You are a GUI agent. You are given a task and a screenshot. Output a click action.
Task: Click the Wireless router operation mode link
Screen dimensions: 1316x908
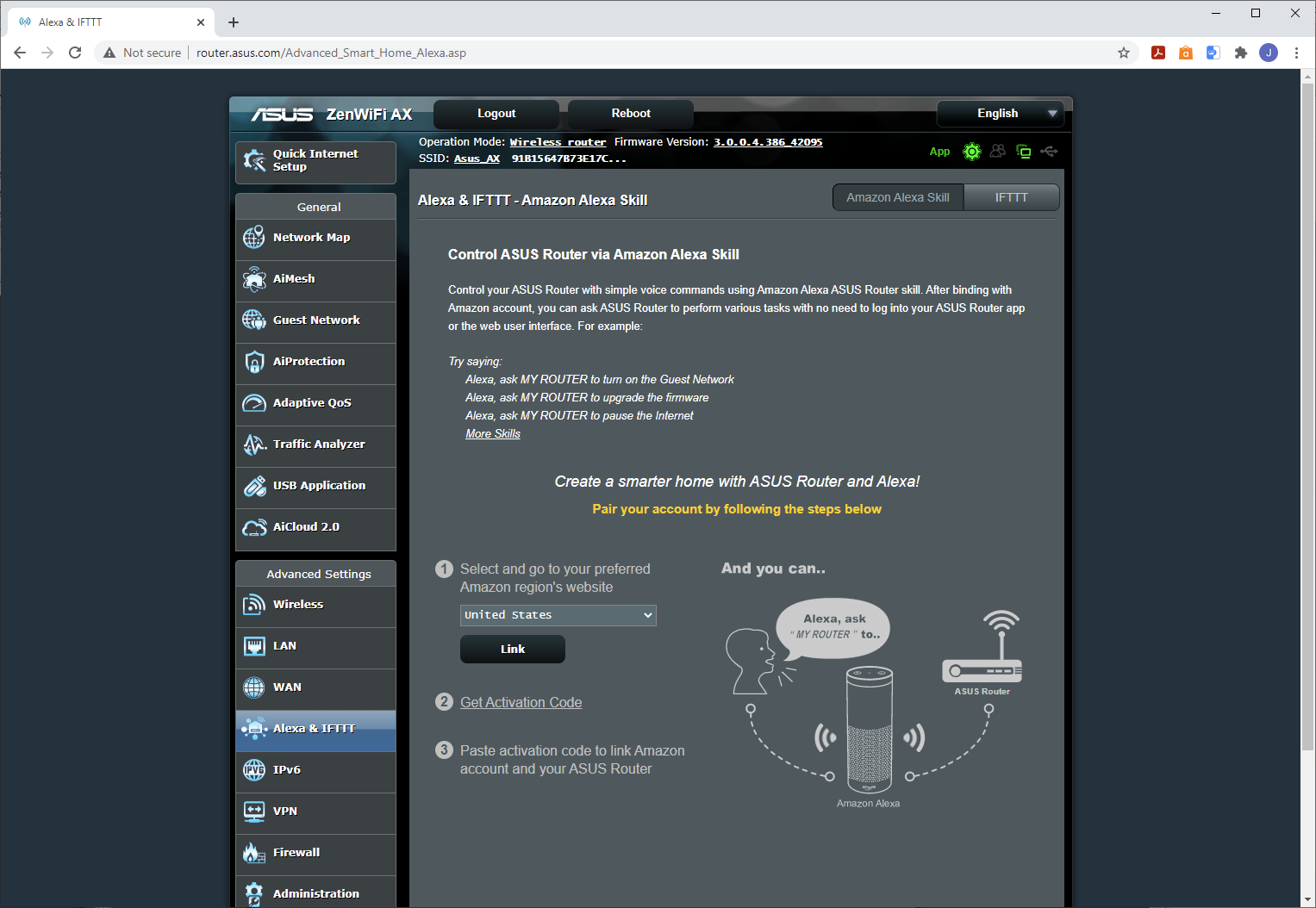click(x=558, y=142)
